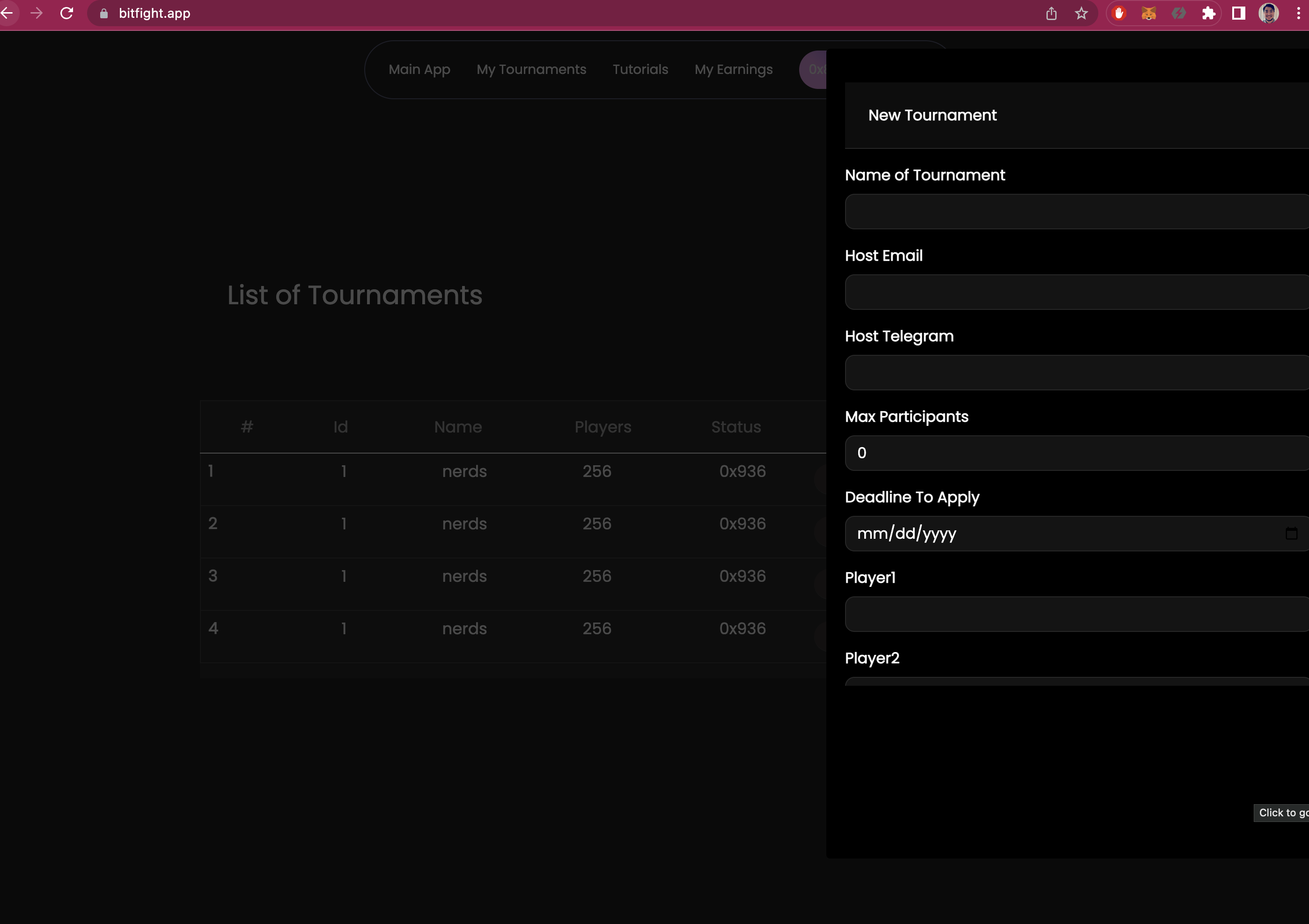Viewport: 1309px width, 924px height.
Task: Select the Max Participants number field
Action: click(x=1074, y=453)
